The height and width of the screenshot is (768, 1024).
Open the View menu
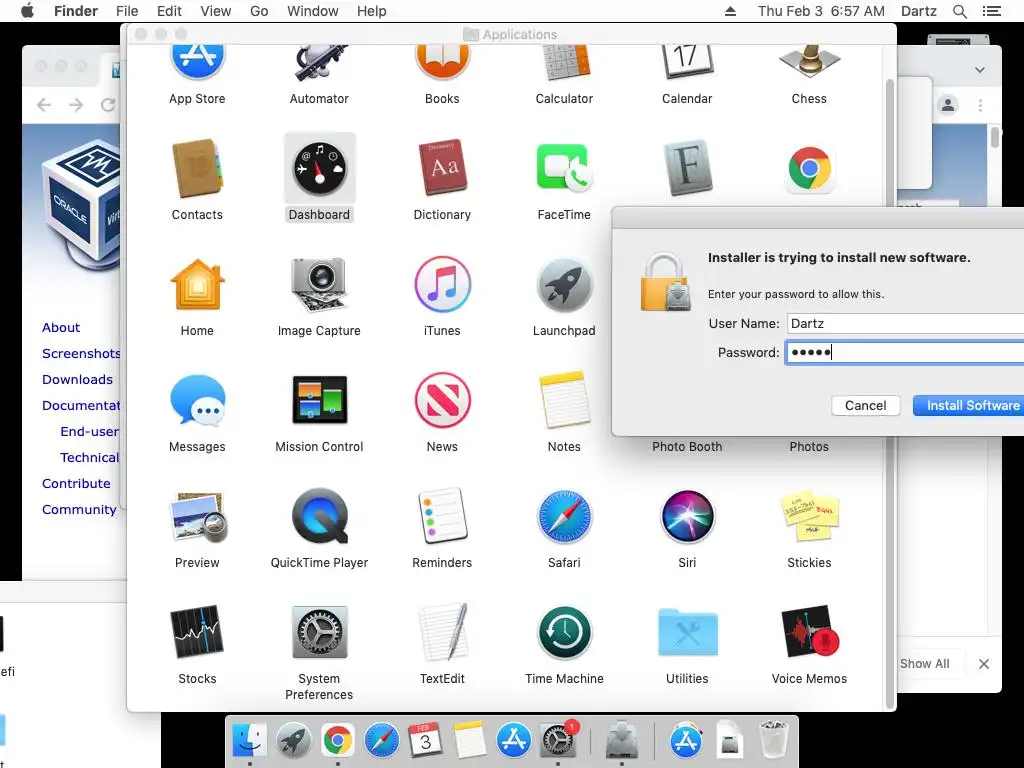(x=216, y=11)
